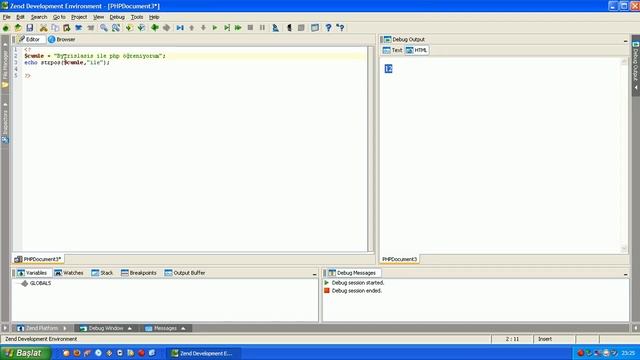Click the File Manager side tab
This screenshot has height=360, width=640.
tap(5, 64)
